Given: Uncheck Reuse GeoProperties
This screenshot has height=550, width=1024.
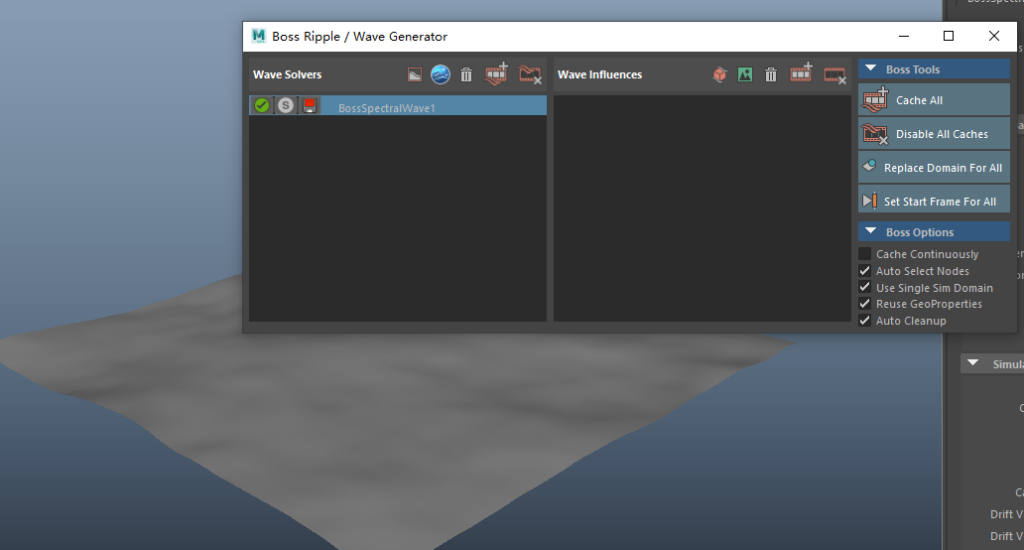Looking at the screenshot, I should tap(865, 304).
